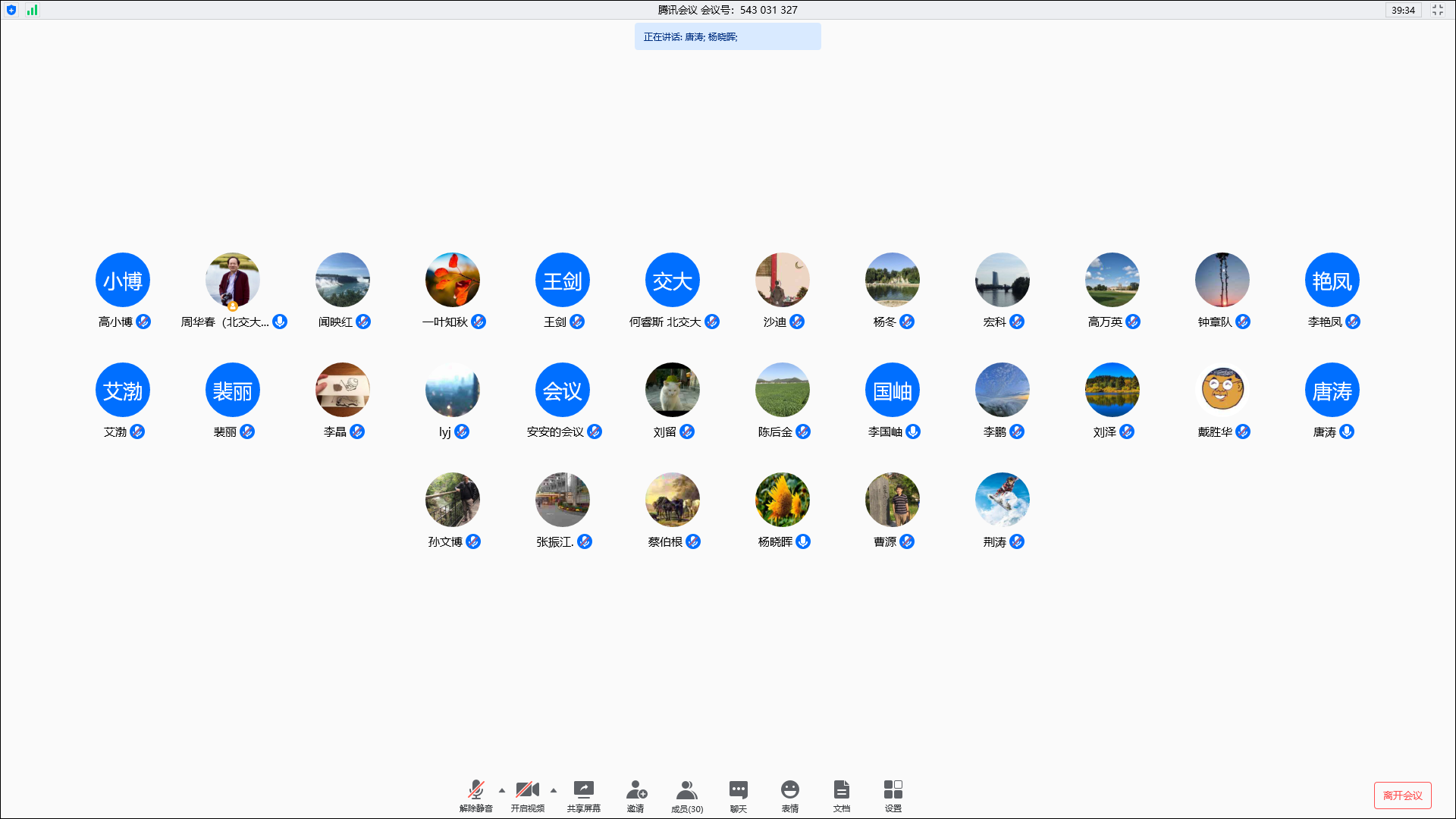
Task: Open the Emoji (表情) reactions icon
Action: 789,790
